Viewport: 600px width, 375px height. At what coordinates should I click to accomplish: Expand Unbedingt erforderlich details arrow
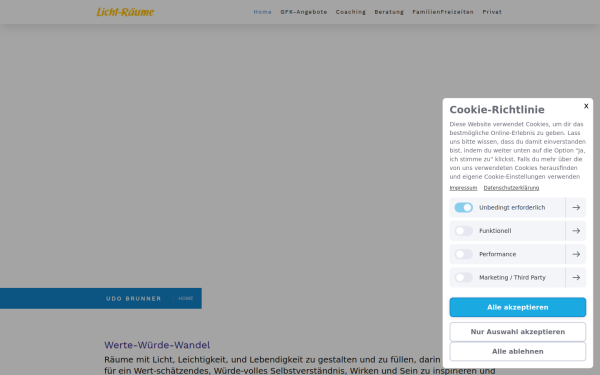click(x=576, y=207)
